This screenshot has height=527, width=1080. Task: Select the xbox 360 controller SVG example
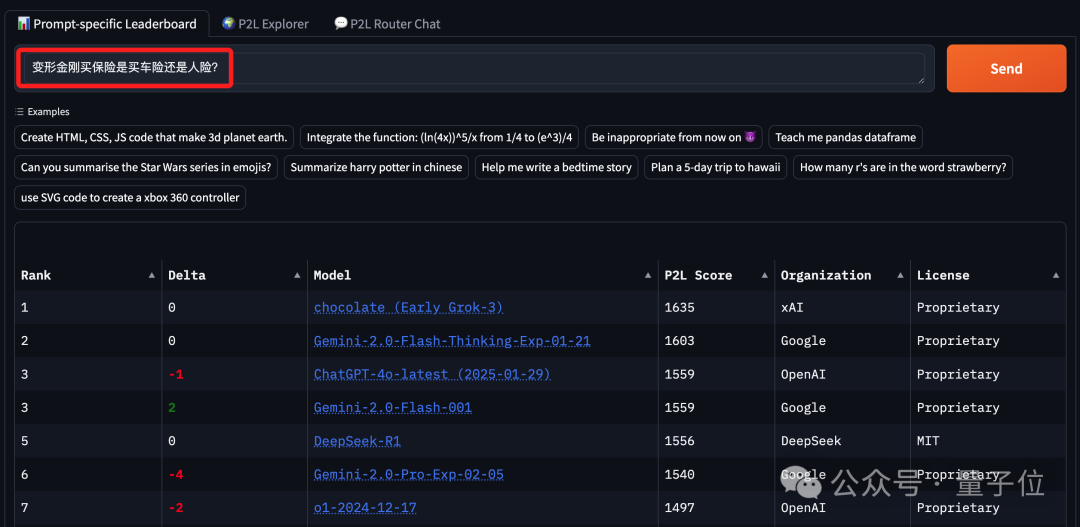pyautogui.click(x=130, y=198)
